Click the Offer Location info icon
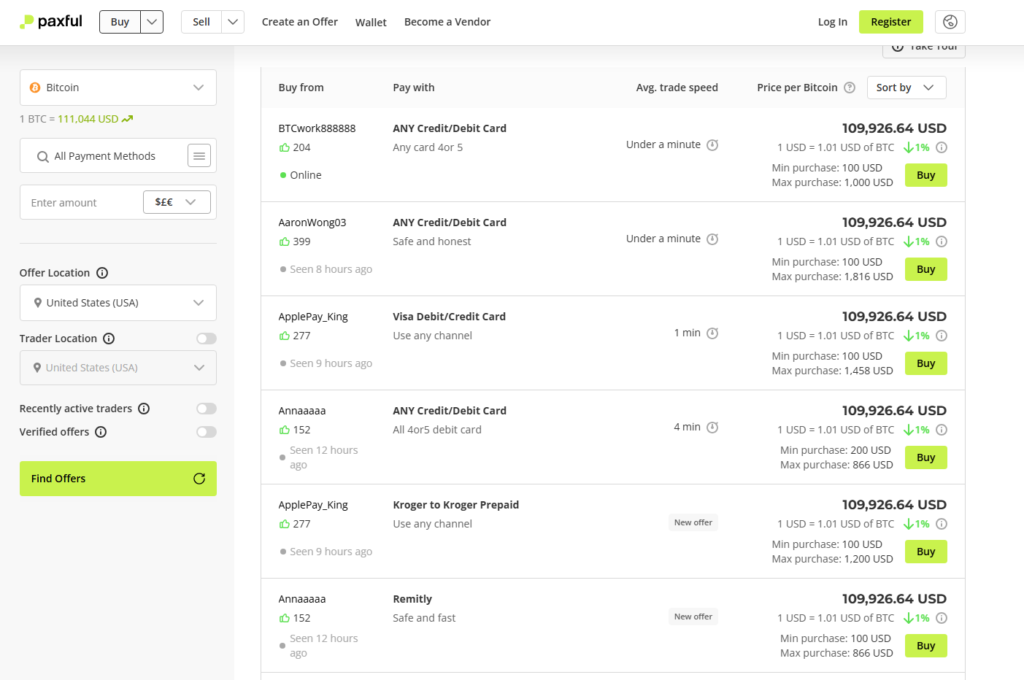1024x680 pixels. pos(102,273)
